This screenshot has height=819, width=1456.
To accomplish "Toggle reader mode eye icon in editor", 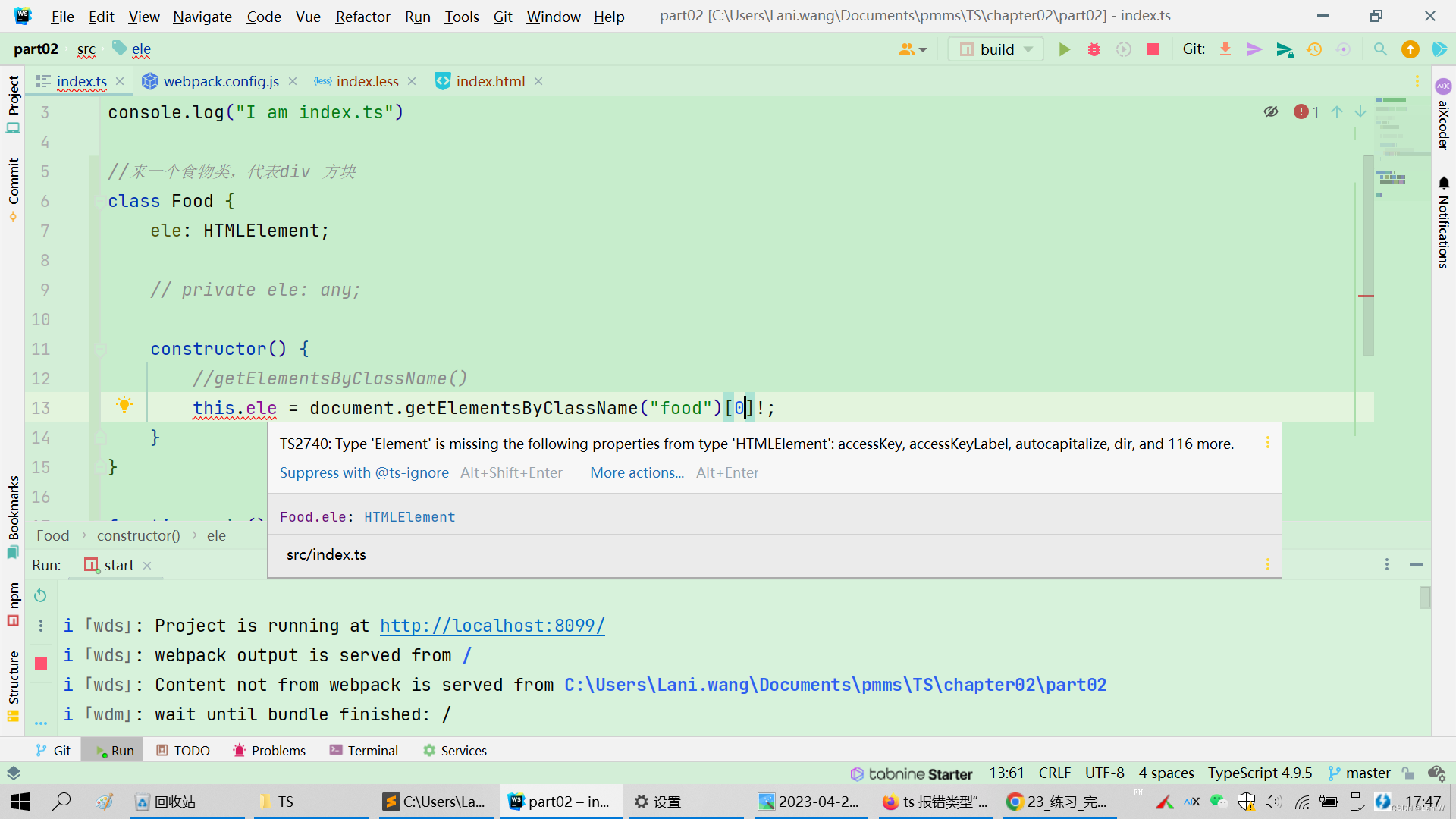I will point(1271,112).
